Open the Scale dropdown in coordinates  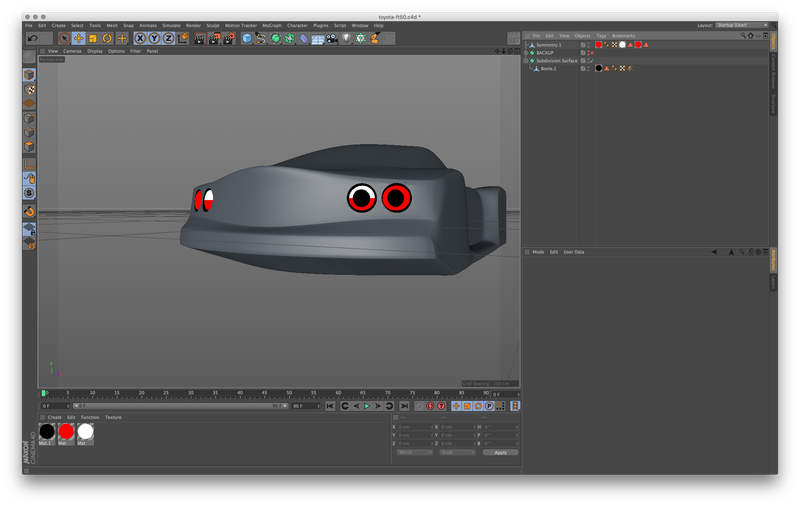pos(457,452)
